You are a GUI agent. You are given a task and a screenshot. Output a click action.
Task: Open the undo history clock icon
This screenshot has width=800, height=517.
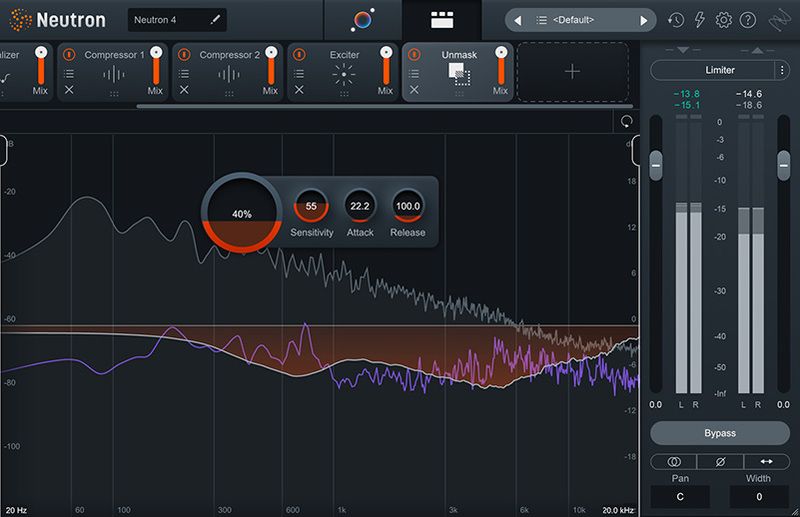[x=676, y=20]
